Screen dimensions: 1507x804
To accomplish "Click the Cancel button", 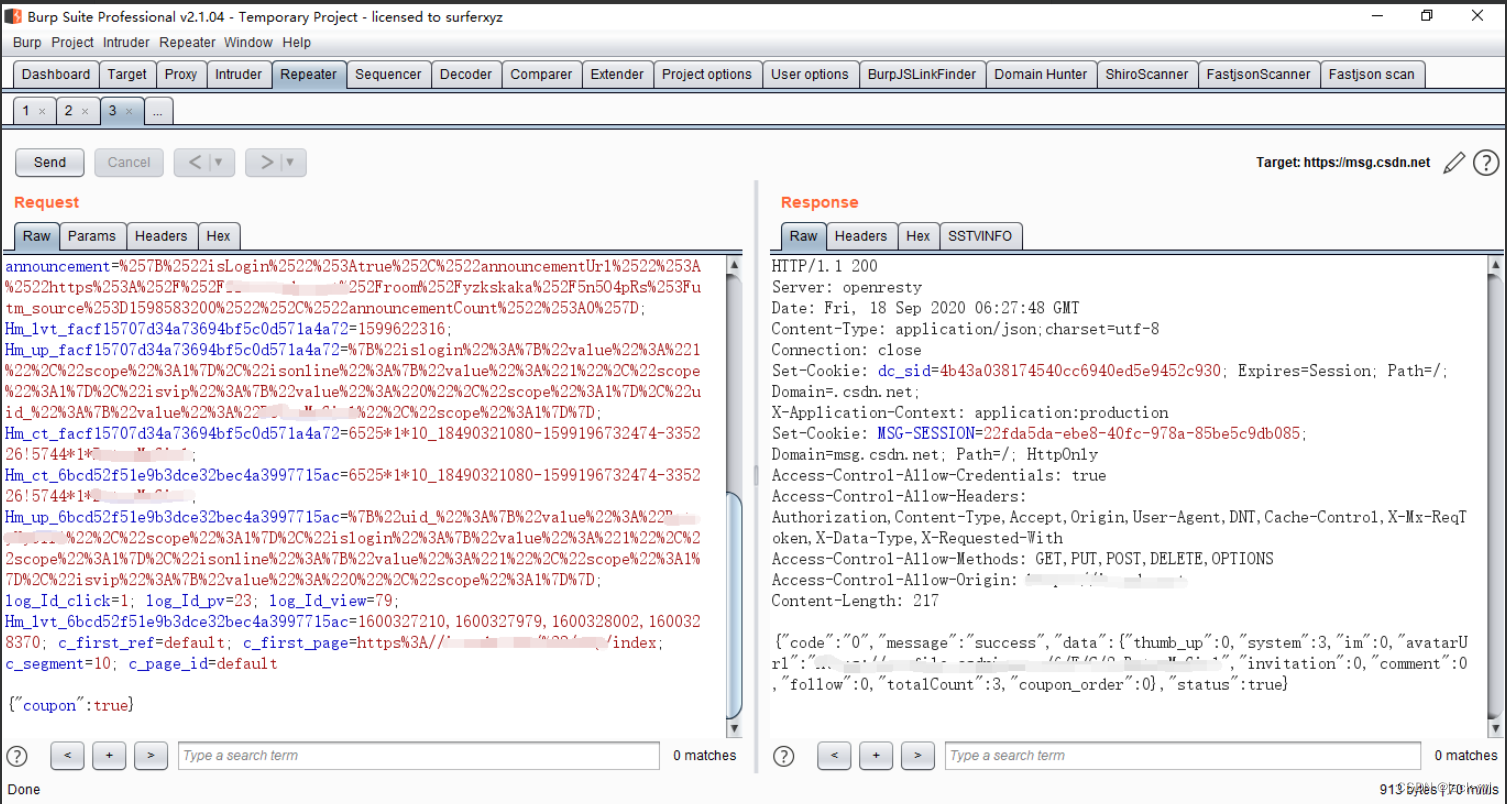I will 129,162.
